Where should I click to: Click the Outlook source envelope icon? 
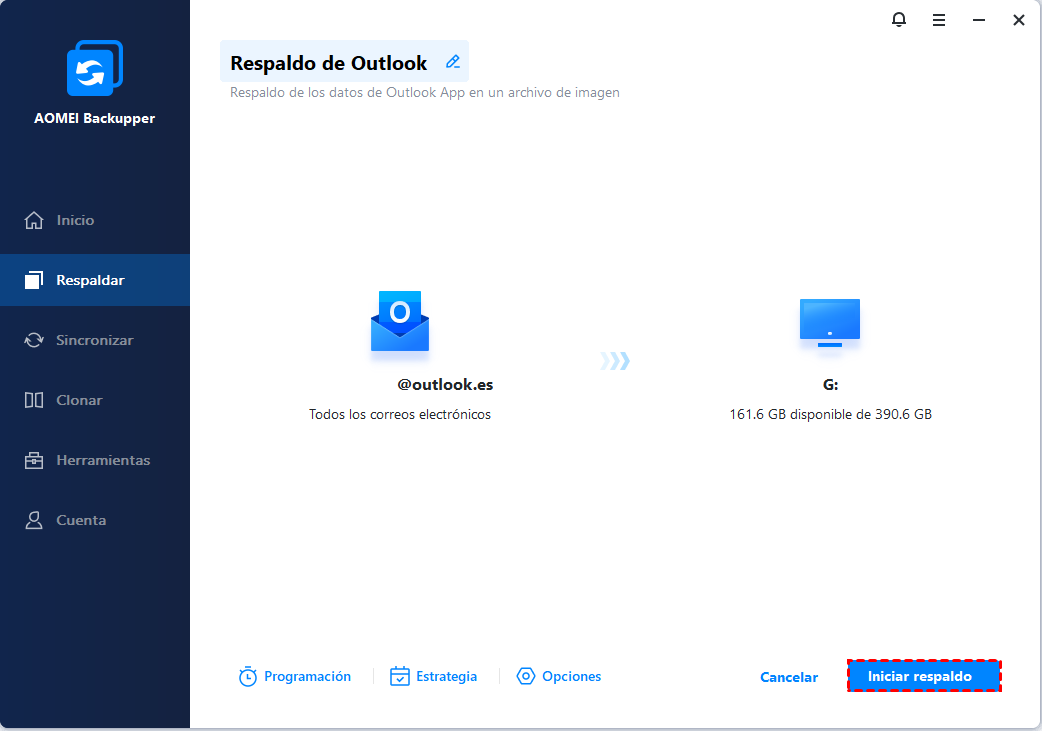(x=400, y=322)
